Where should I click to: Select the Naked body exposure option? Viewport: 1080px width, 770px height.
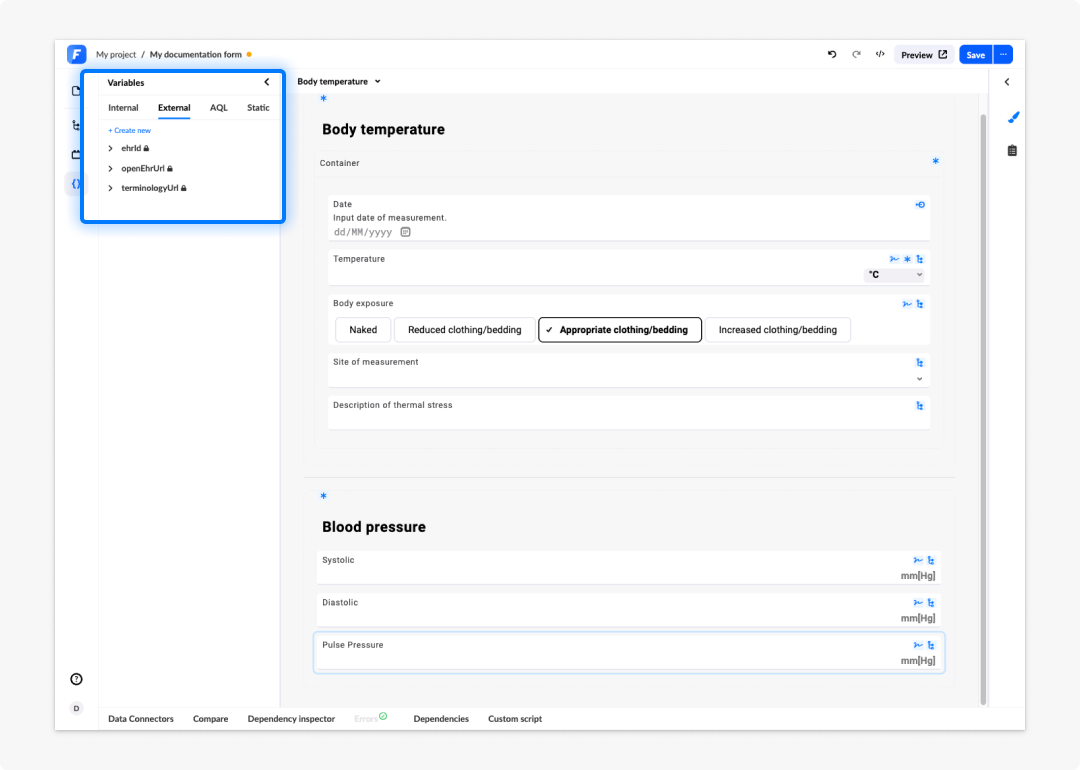point(363,330)
